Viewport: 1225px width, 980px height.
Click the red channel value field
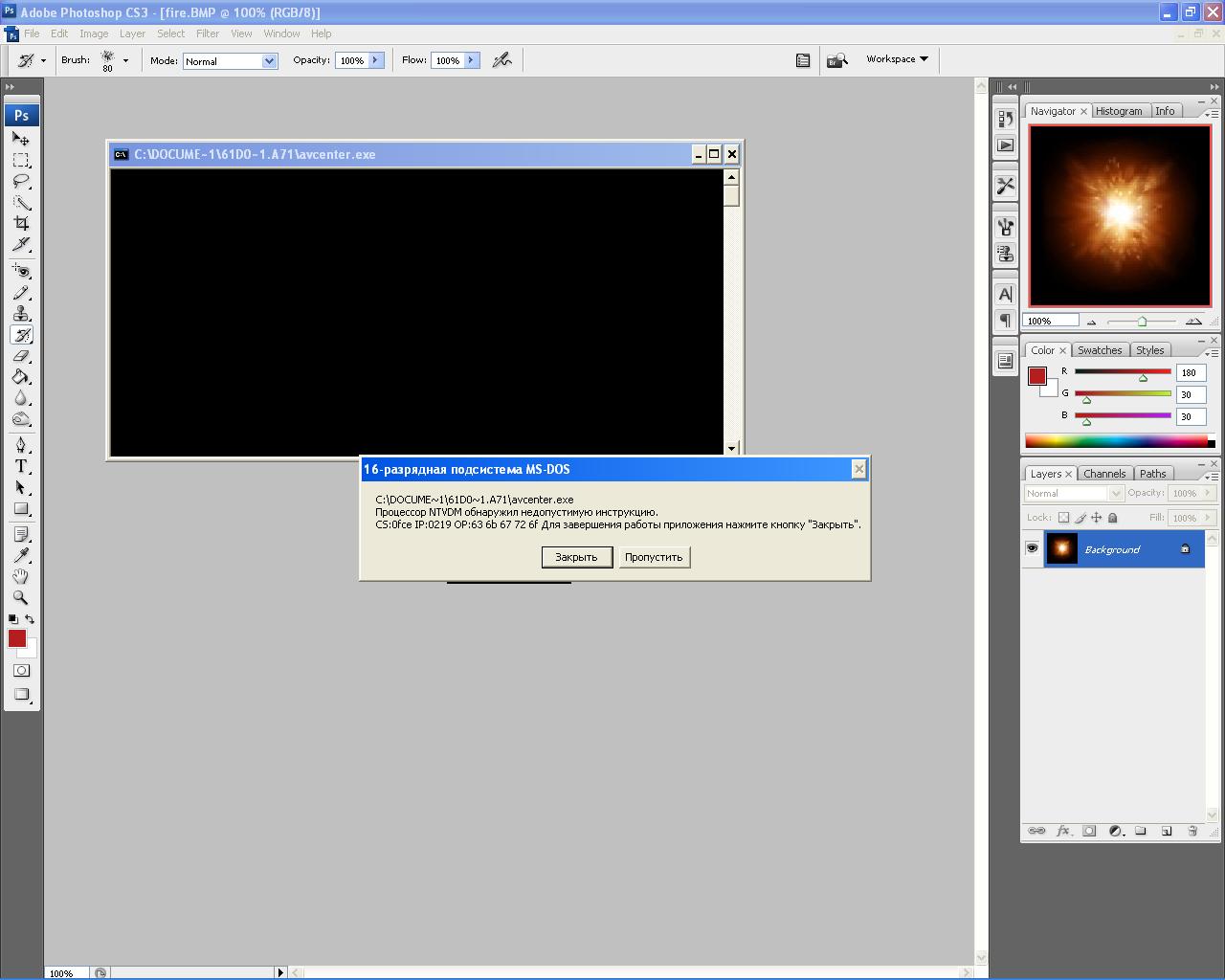pos(1190,373)
